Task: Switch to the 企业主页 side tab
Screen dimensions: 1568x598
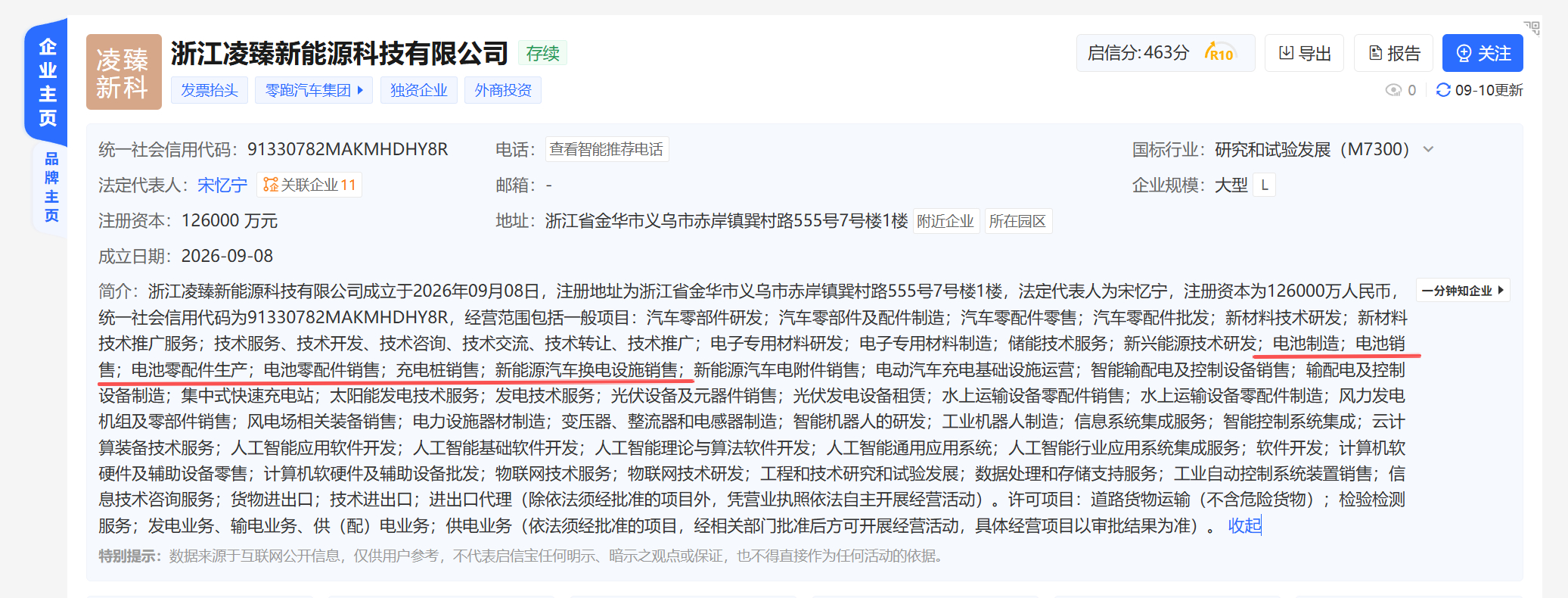Action: pyautogui.click(x=48, y=82)
